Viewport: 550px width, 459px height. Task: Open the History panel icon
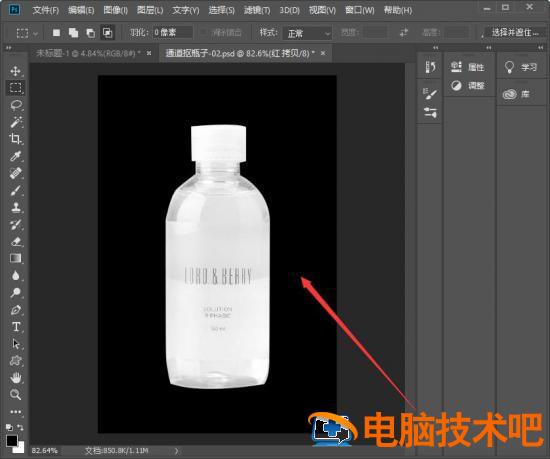click(x=430, y=66)
